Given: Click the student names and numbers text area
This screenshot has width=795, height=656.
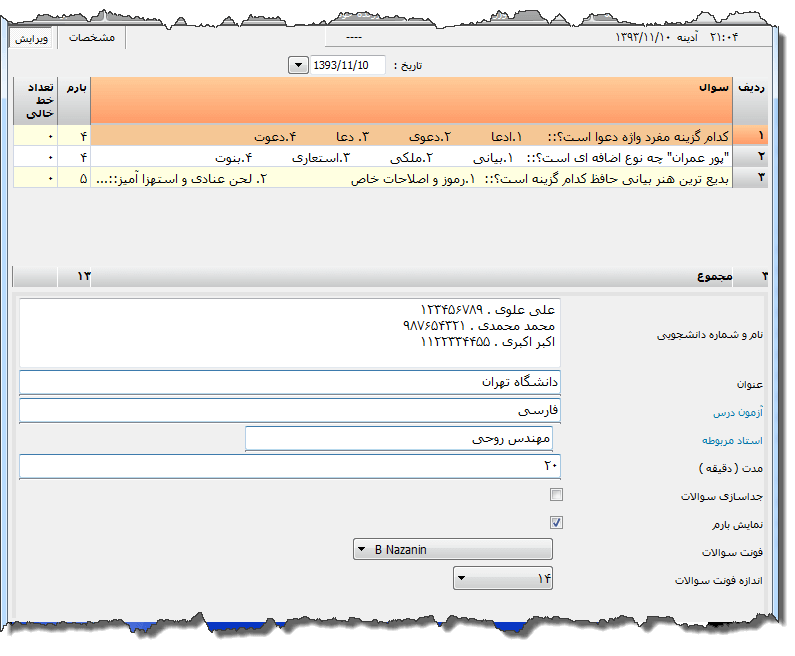Looking at the screenshot, I should coord(290,332).
